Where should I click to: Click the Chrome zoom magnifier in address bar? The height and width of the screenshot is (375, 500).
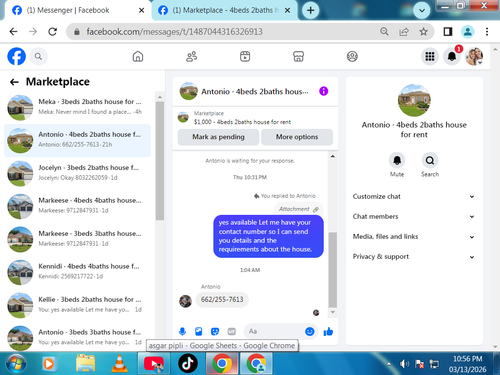tap(384, 32)
